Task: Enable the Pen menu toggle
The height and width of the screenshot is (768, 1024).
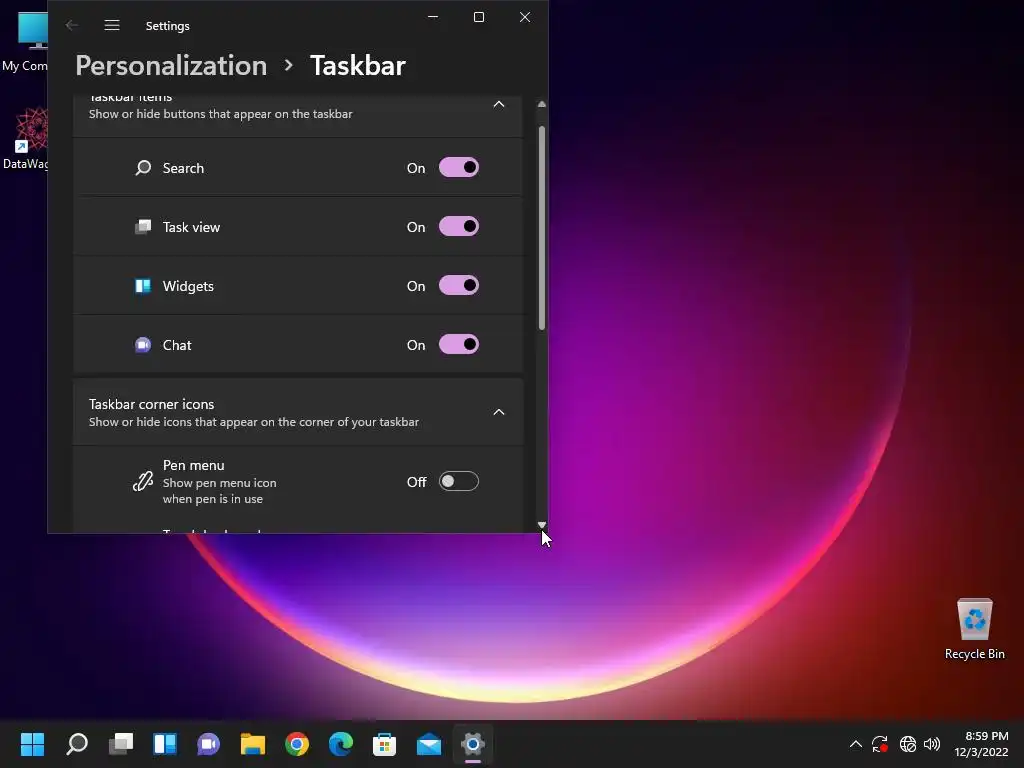Action: click(458, 481)
